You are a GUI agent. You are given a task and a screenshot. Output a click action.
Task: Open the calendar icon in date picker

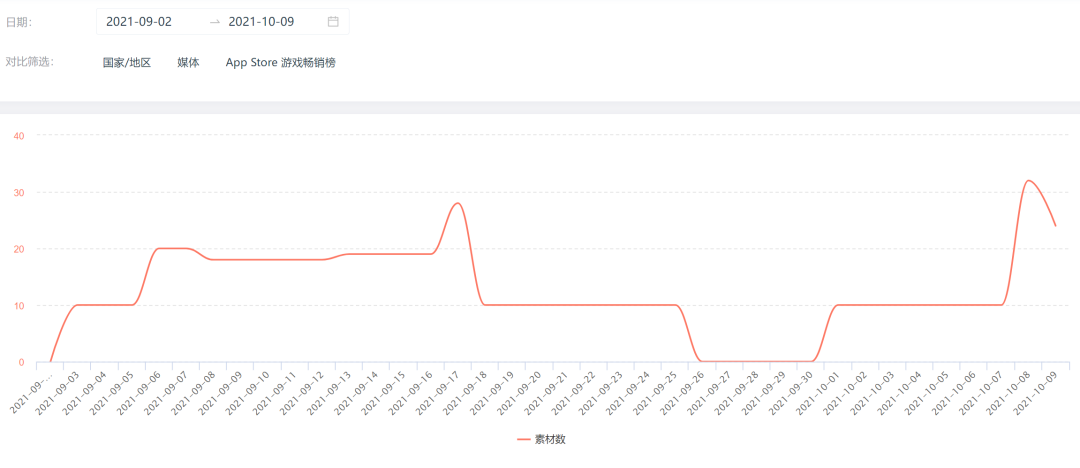(x=333, y=21)
